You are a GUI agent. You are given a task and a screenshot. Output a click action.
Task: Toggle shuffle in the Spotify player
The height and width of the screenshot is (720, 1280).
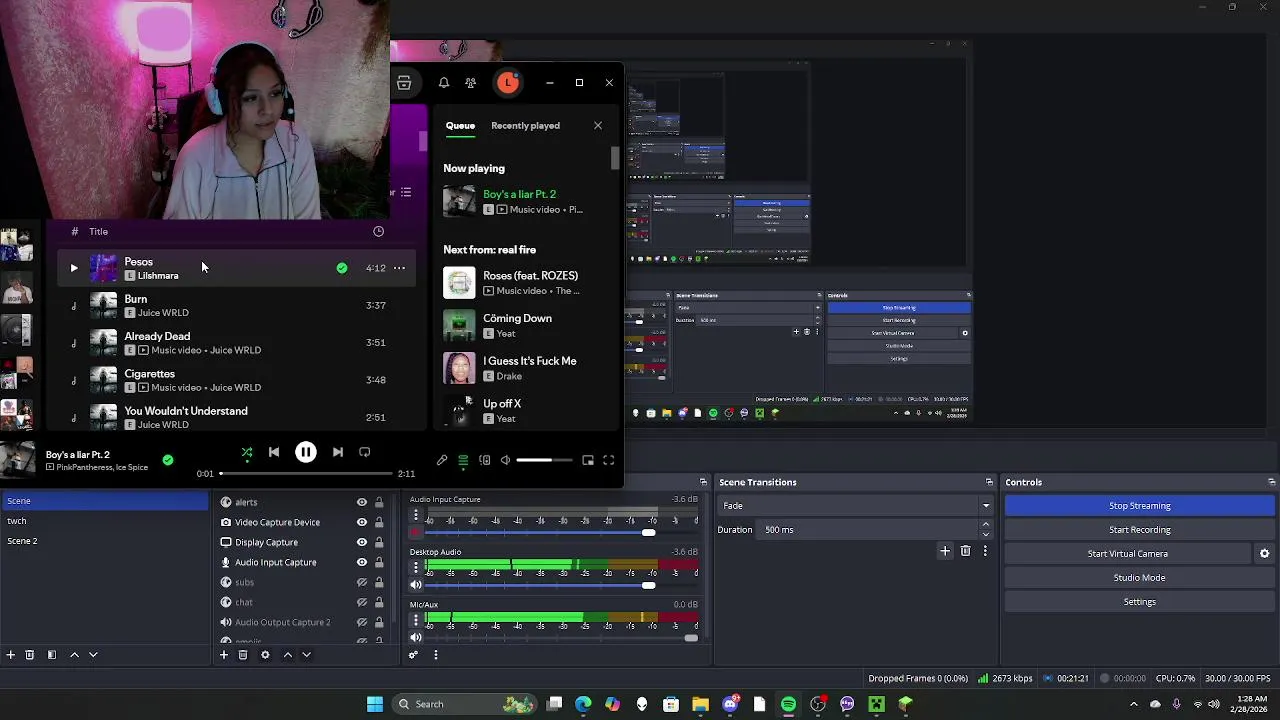[x=247, y=453]
